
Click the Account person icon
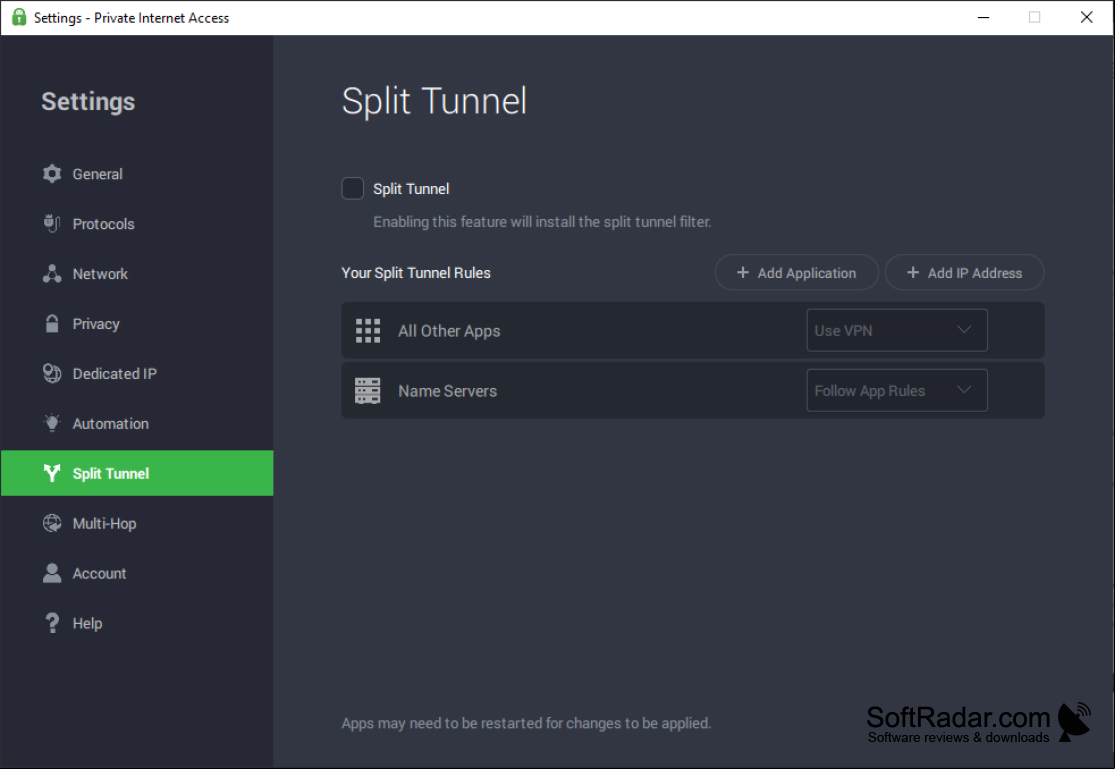point(52,573)
